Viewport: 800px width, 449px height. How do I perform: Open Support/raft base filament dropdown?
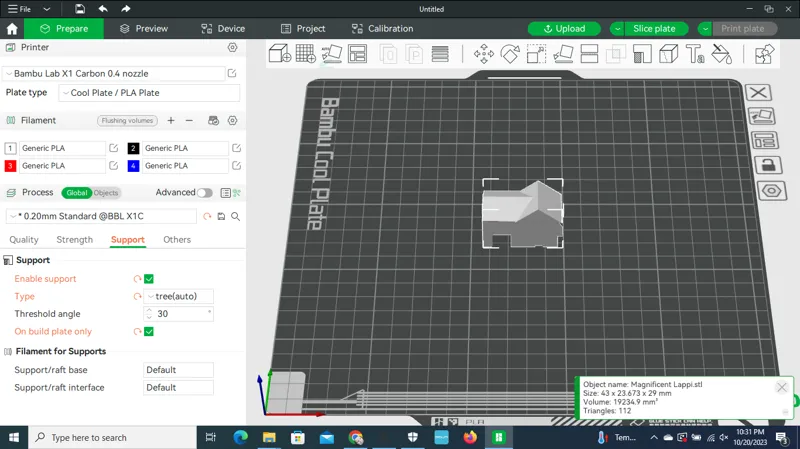(178, 370)
